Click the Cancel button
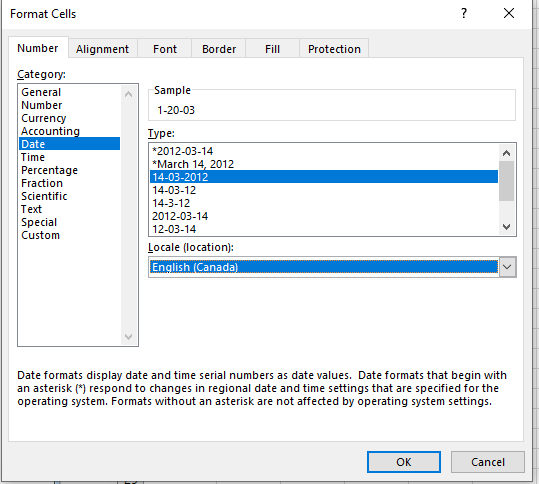 488,462
